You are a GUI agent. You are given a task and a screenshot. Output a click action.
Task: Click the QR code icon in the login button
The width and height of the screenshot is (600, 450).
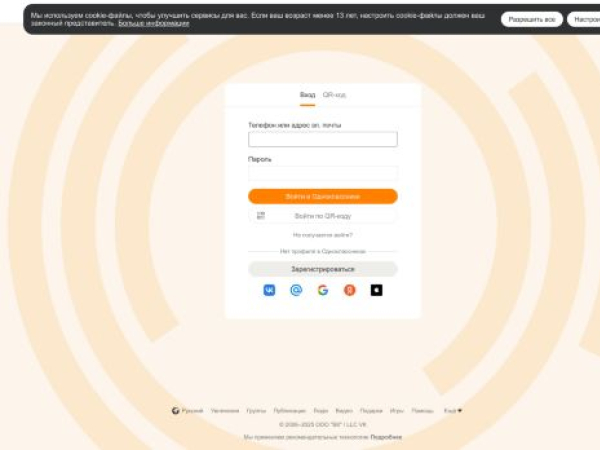coord(261,215)
